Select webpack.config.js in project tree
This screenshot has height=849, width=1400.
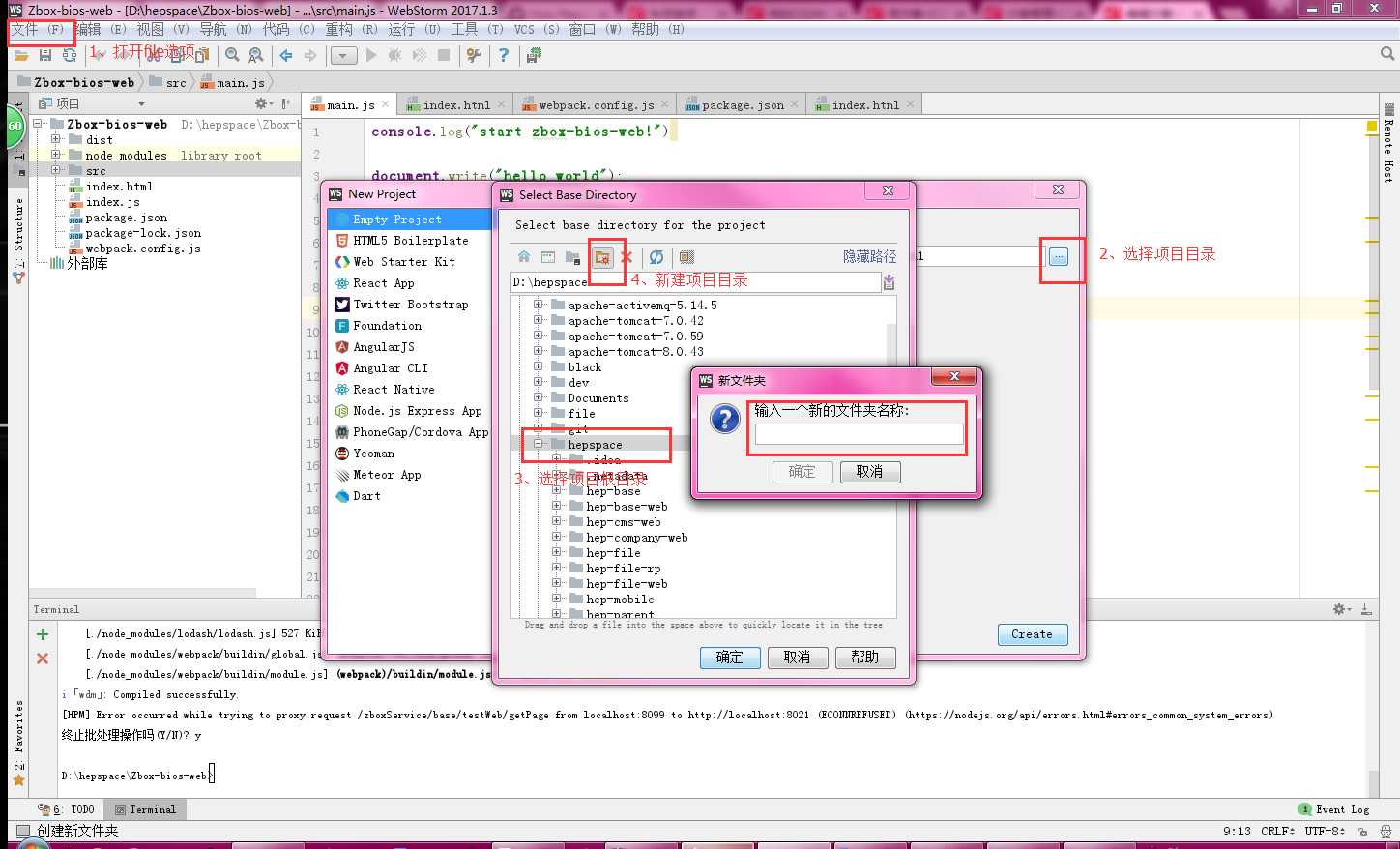pos(143,249)
